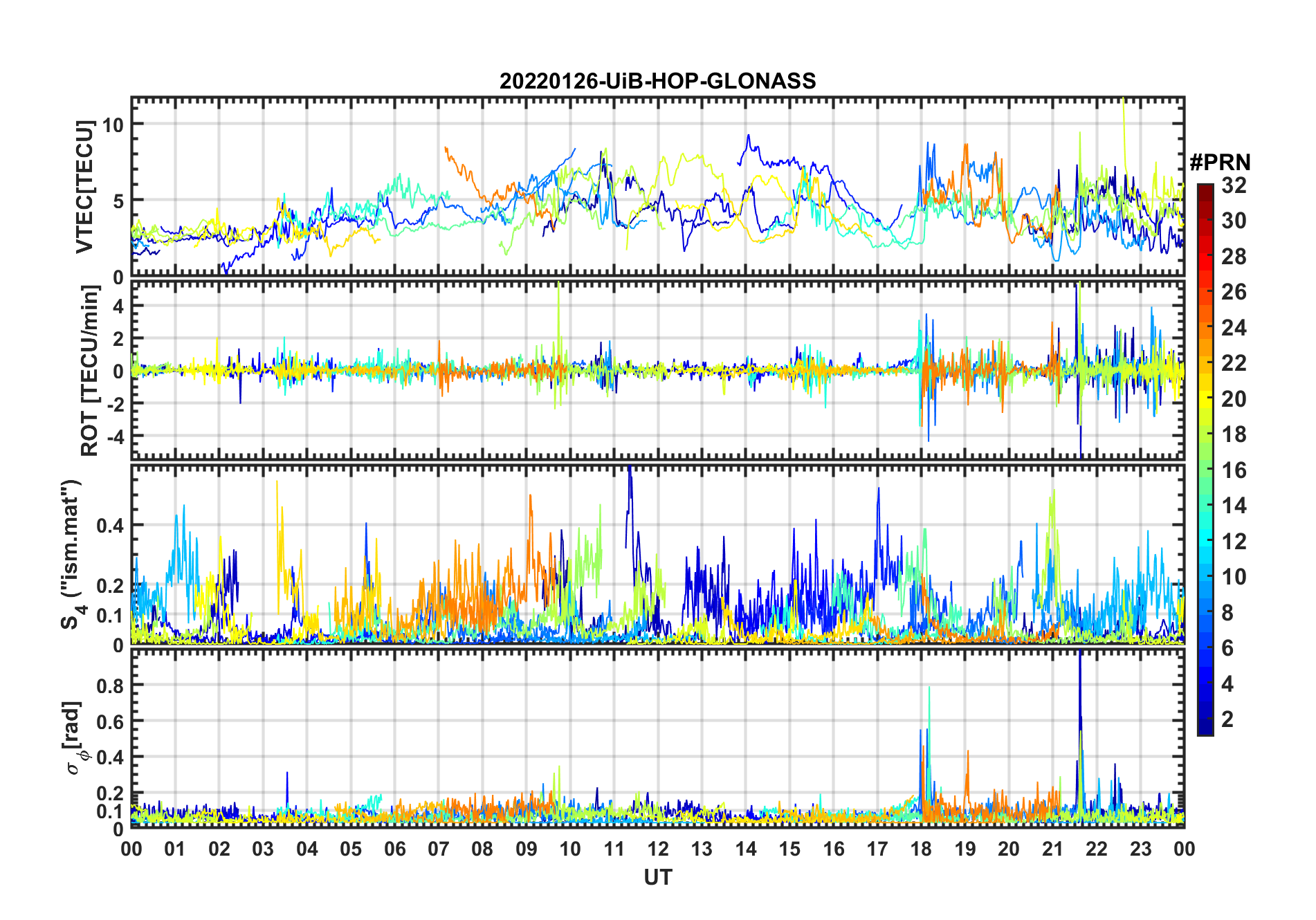This screenshot has width=1316, height=920.
Task: Click the UT x-axis label
Action: click(658, 877)
